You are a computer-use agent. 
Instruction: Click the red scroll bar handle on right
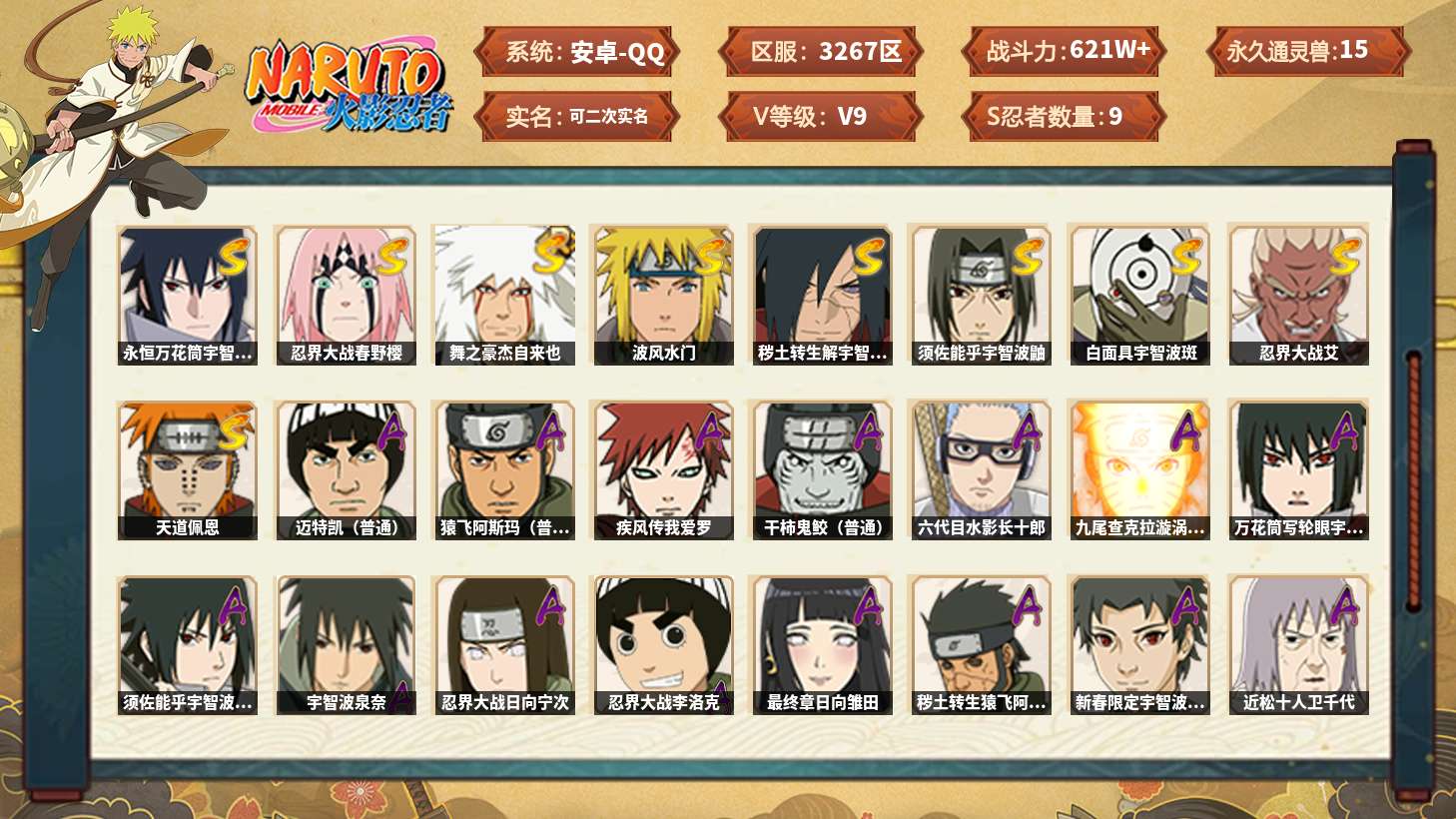point(1413,481)
